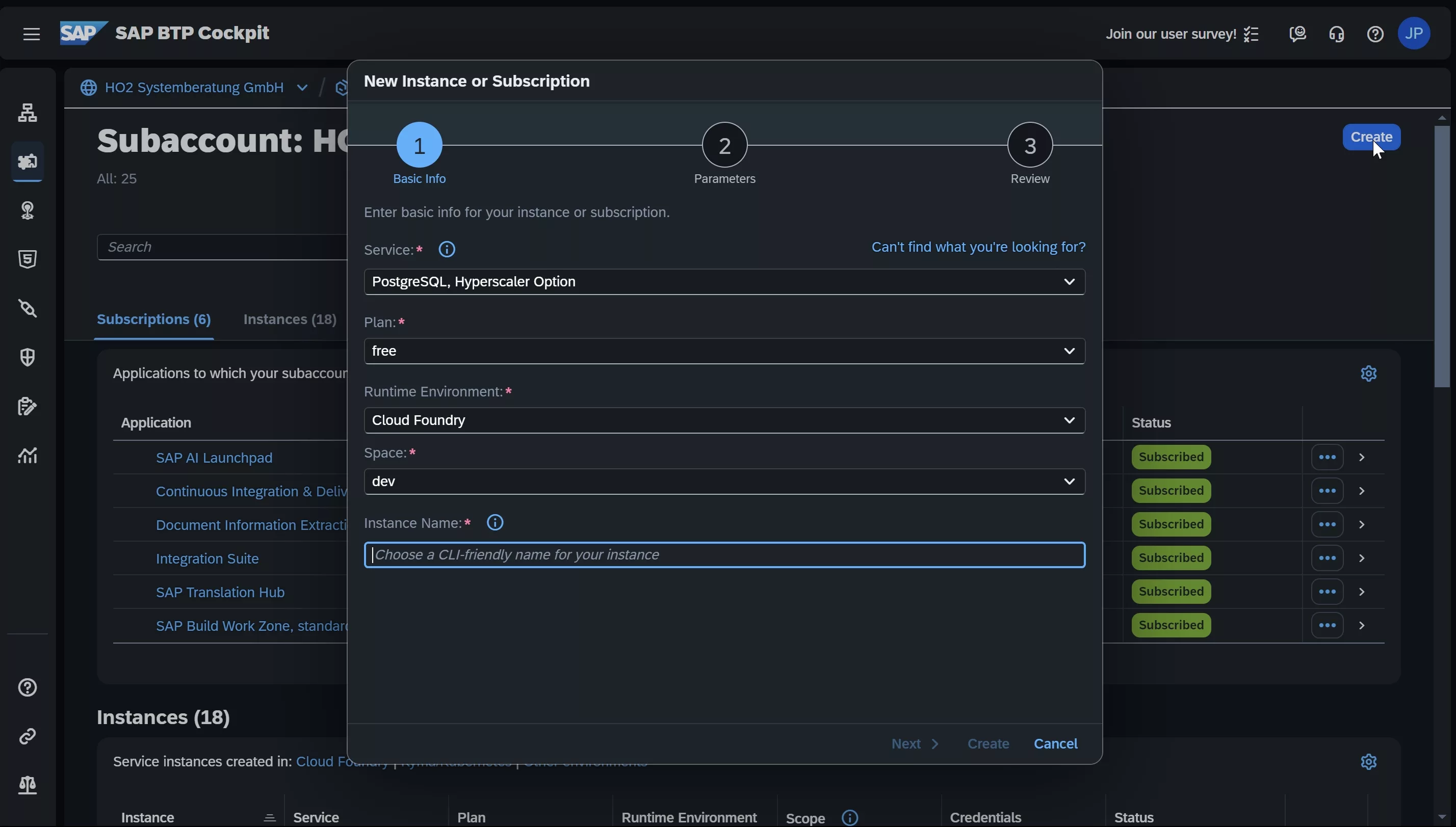The height and width of the screenshot is (827, 1456).
Task: Open the Security shield sidebar icon
Action: point(27,357)
